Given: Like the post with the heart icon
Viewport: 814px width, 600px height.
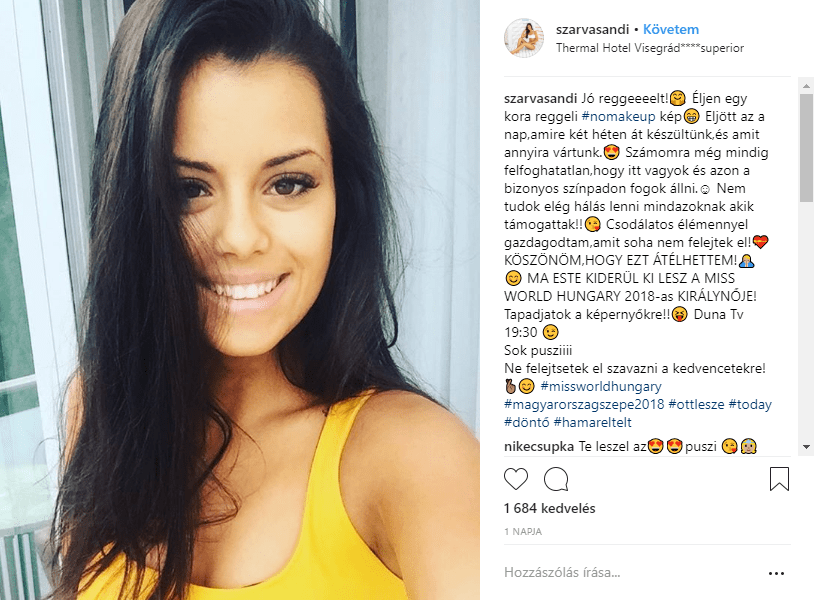Looking at the screenshot, I should (x=516, y=479).
